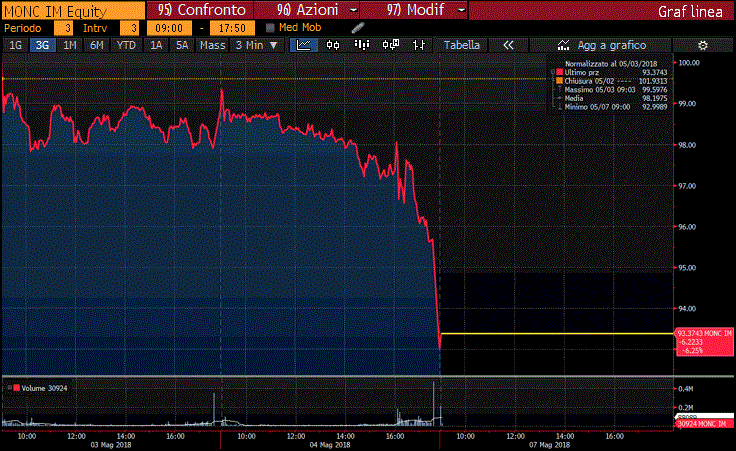Click the 'Normalizzato al 05/03/2018' legend text
Viewport: 736px width, 451px height.
tap(611, 63)
